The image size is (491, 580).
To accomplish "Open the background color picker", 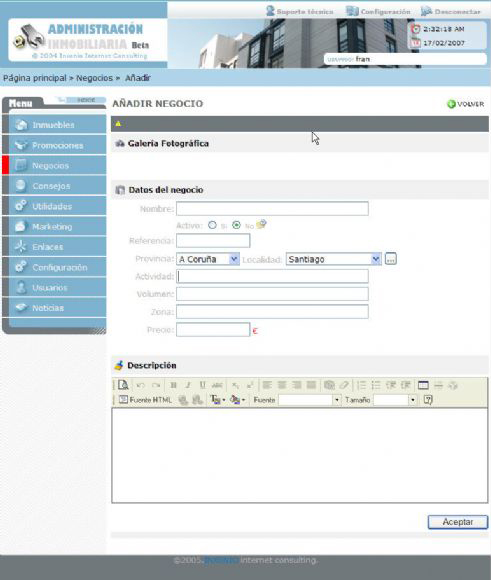I will point(237,400).
